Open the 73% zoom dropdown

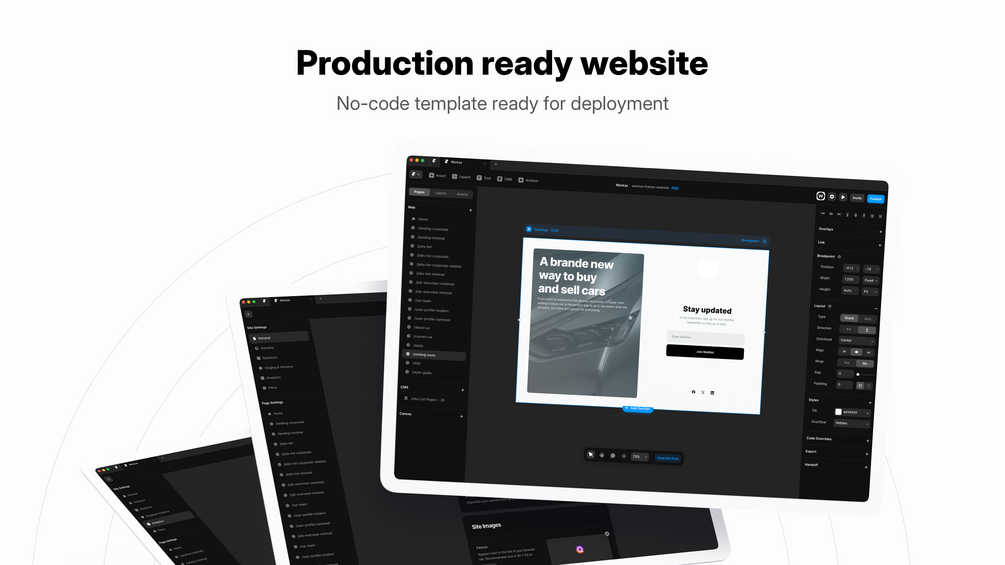click(x=640, y=457)
